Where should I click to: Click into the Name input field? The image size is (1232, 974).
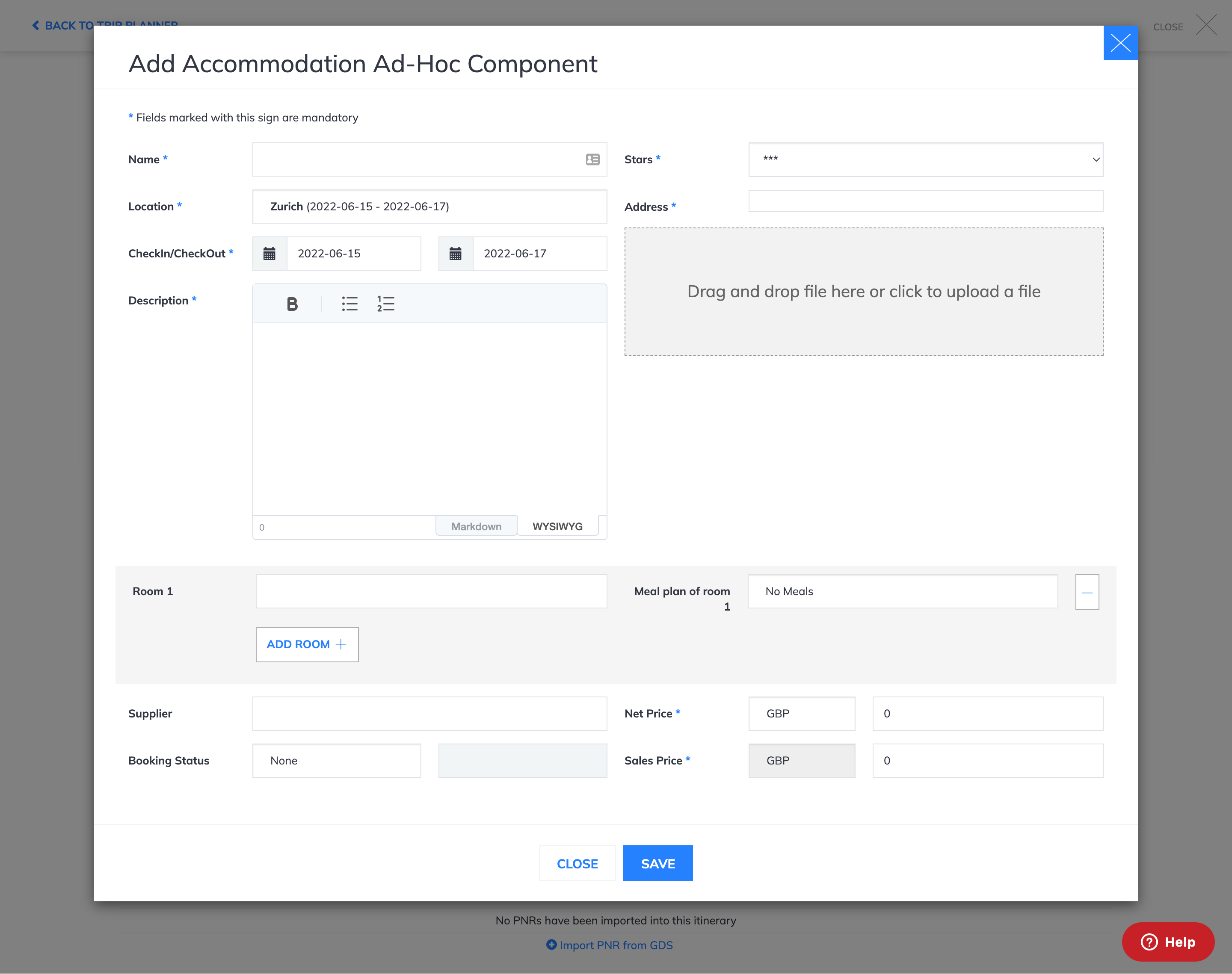click(x=429, y=159)
